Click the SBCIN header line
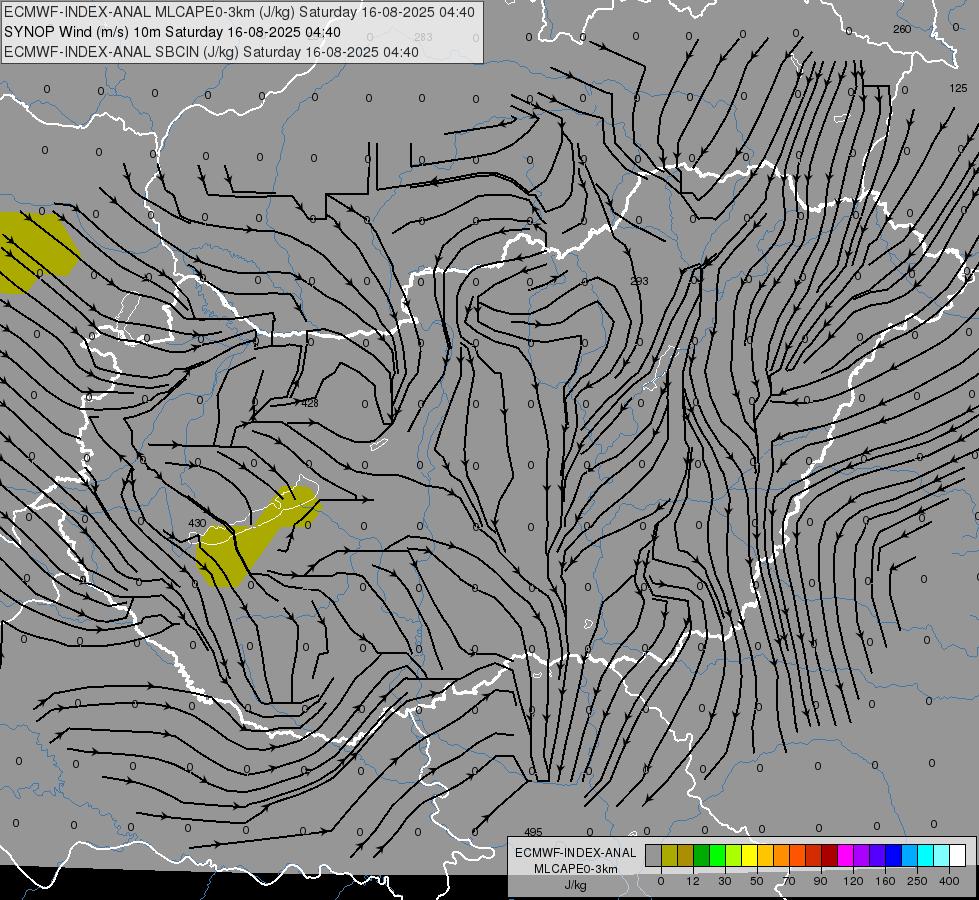The width and height of the screenshot is (979, 900). coord(211,52)
